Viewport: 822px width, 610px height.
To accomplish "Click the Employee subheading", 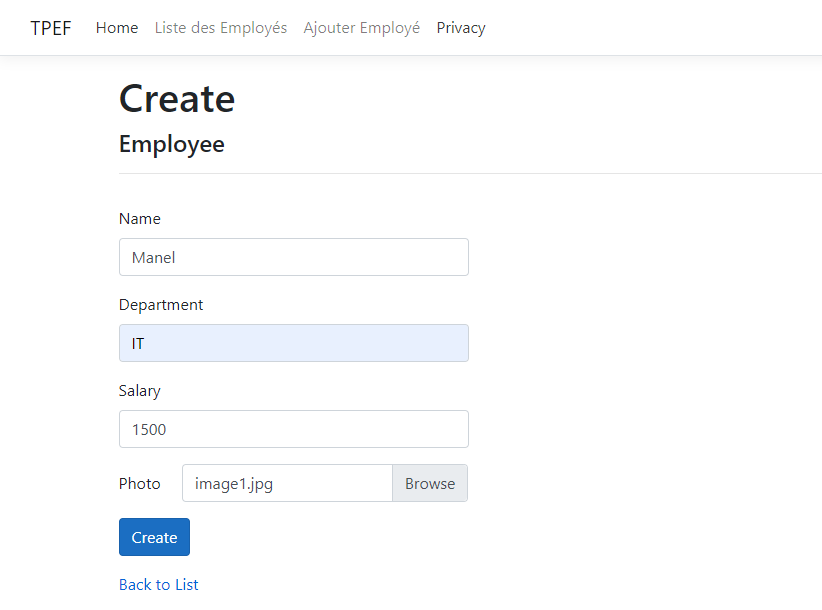I will coord(171,144).
